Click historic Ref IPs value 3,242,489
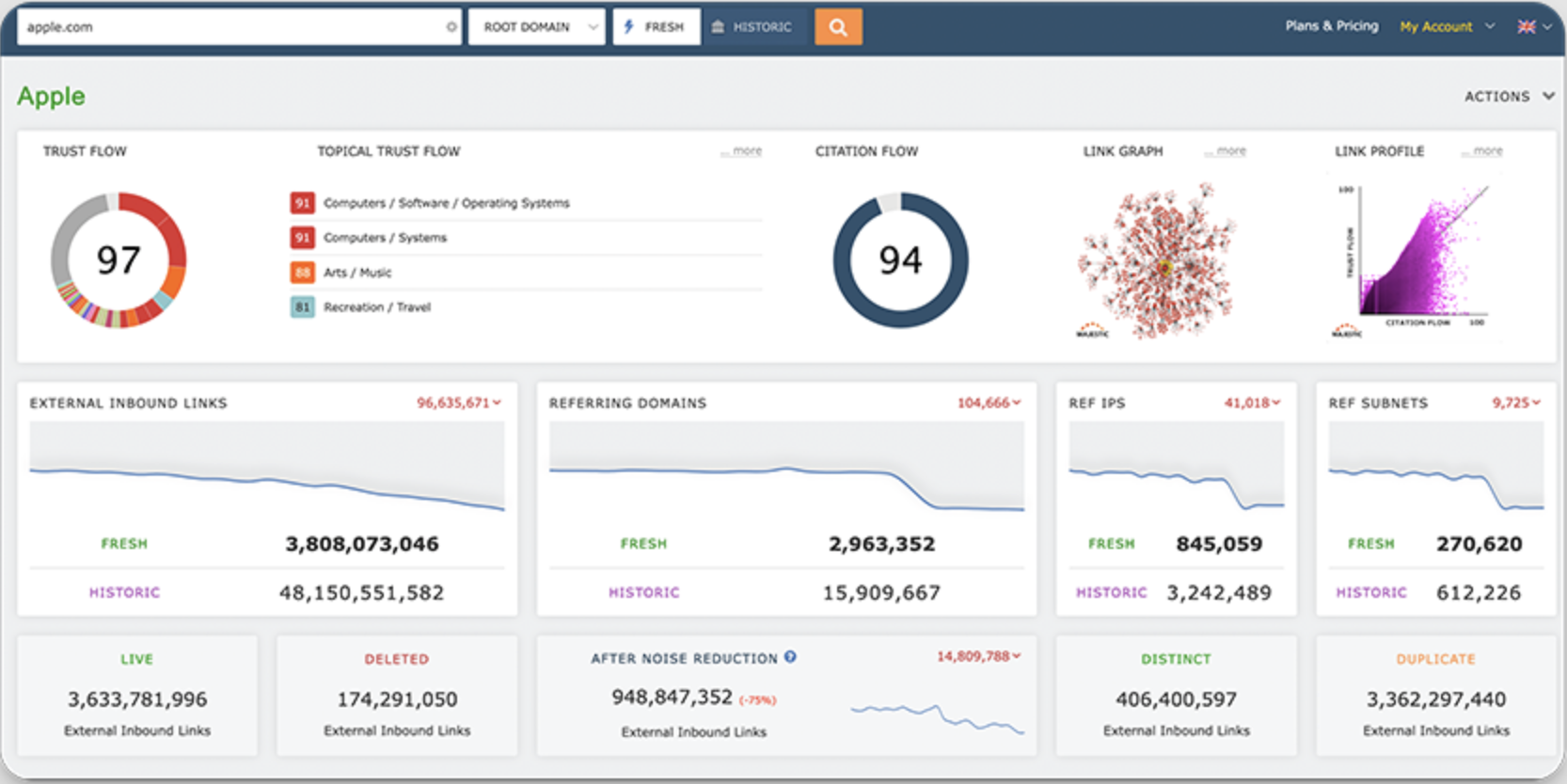 point(1219,593)
